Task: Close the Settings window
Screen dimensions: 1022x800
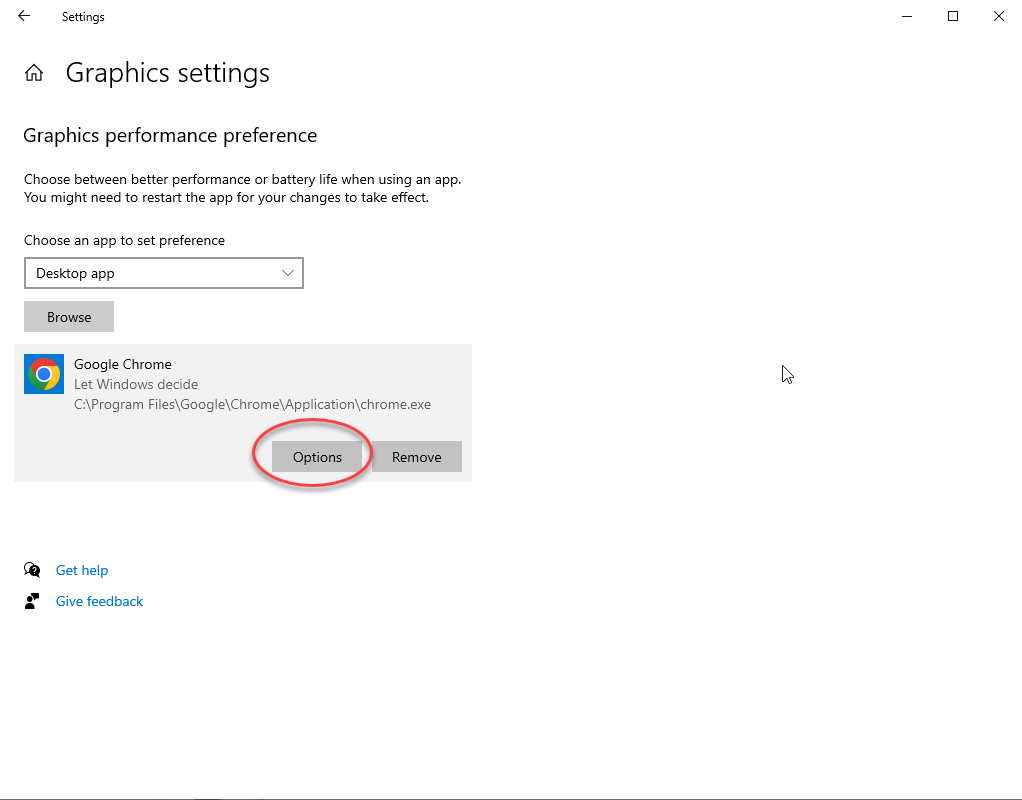Action: click(x=999, y=16)
